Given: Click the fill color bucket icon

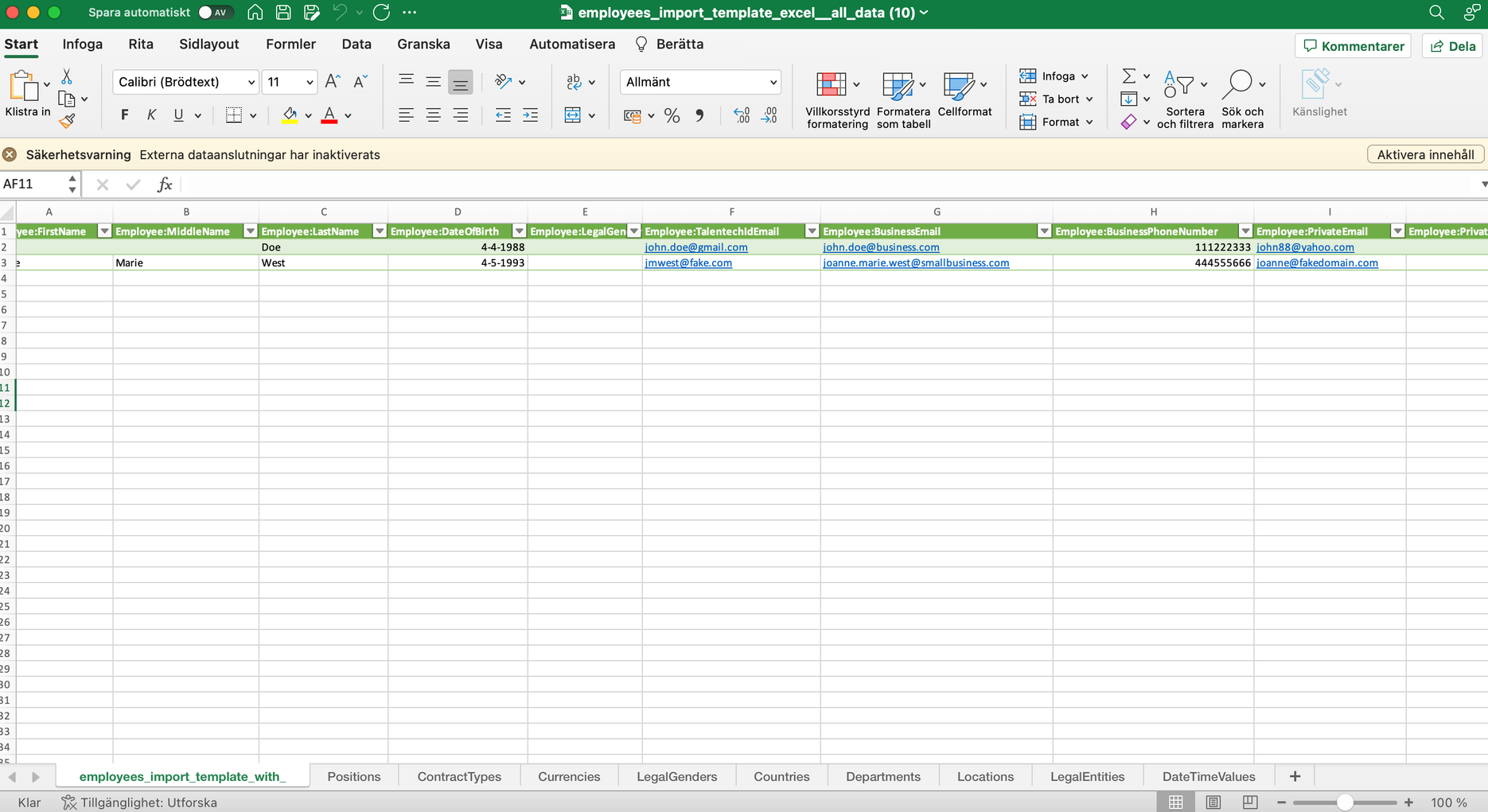Looking at the screenshot, I should point(290,115).
